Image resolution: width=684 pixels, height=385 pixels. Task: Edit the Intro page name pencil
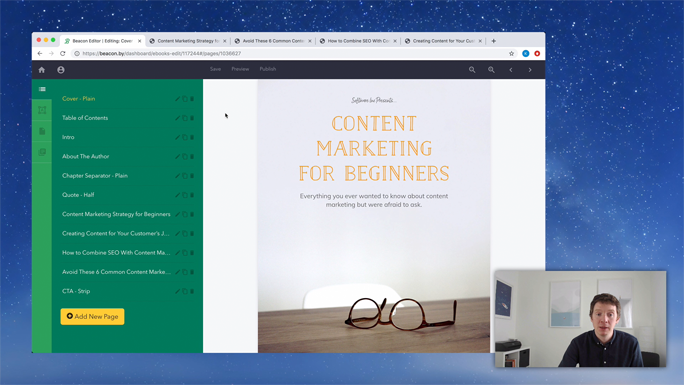point(177,137)
